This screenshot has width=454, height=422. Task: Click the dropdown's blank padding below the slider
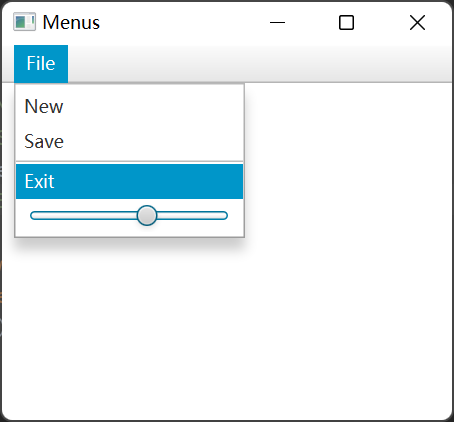(x=129, y=231)
